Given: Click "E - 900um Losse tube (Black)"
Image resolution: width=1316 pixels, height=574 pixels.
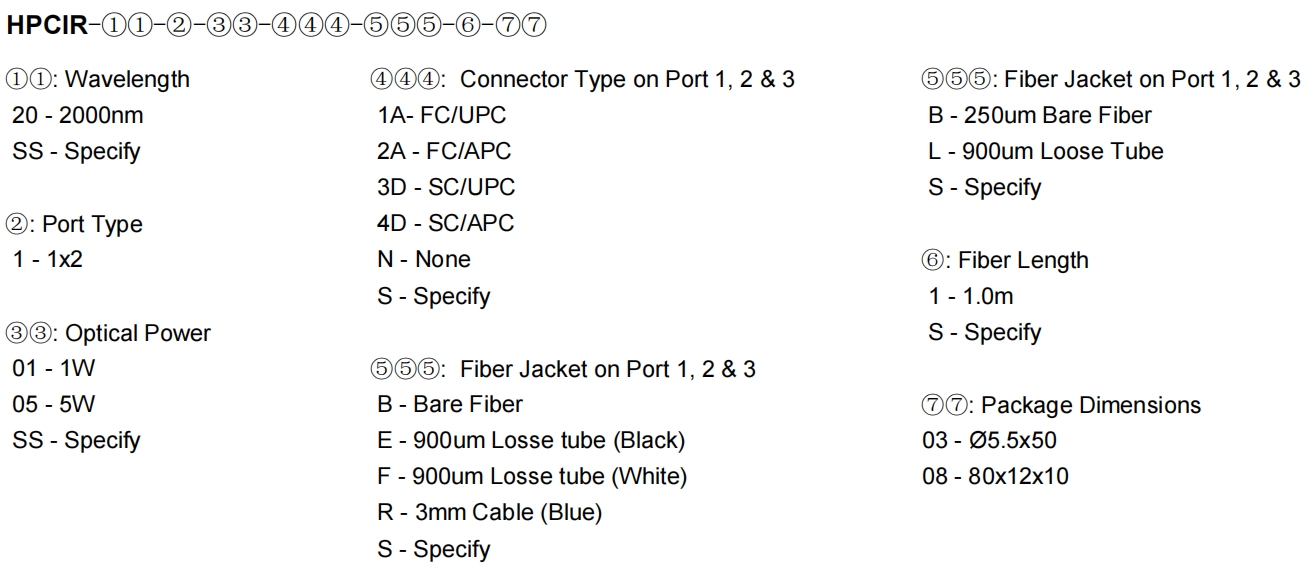Looking at the screenshot, I should pos(531,440).
